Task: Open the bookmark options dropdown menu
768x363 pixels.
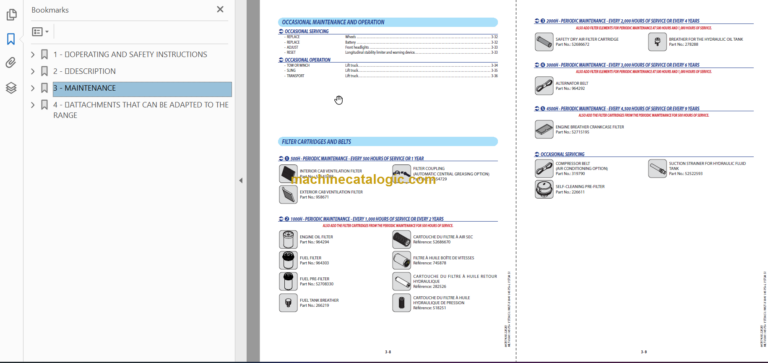Action: pyautogui.click(x=40, y=31)
